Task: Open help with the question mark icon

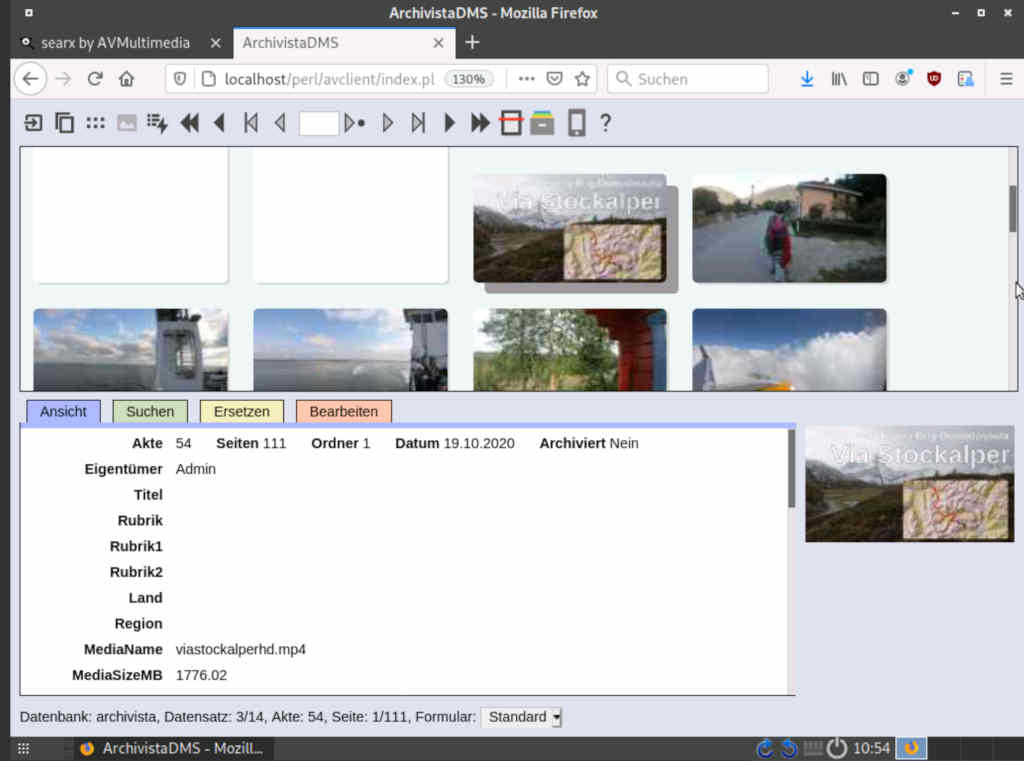Action: pyautogui.click(x=605, y=123)
